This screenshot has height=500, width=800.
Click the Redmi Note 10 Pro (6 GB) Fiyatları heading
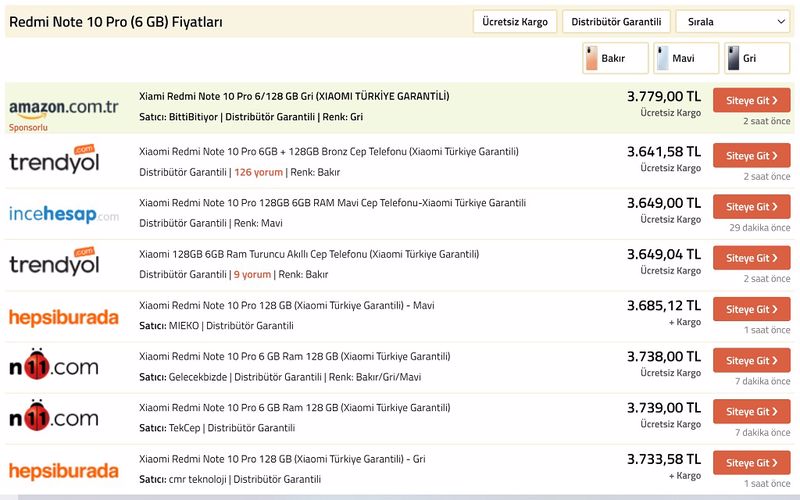[x=116, y=22]
